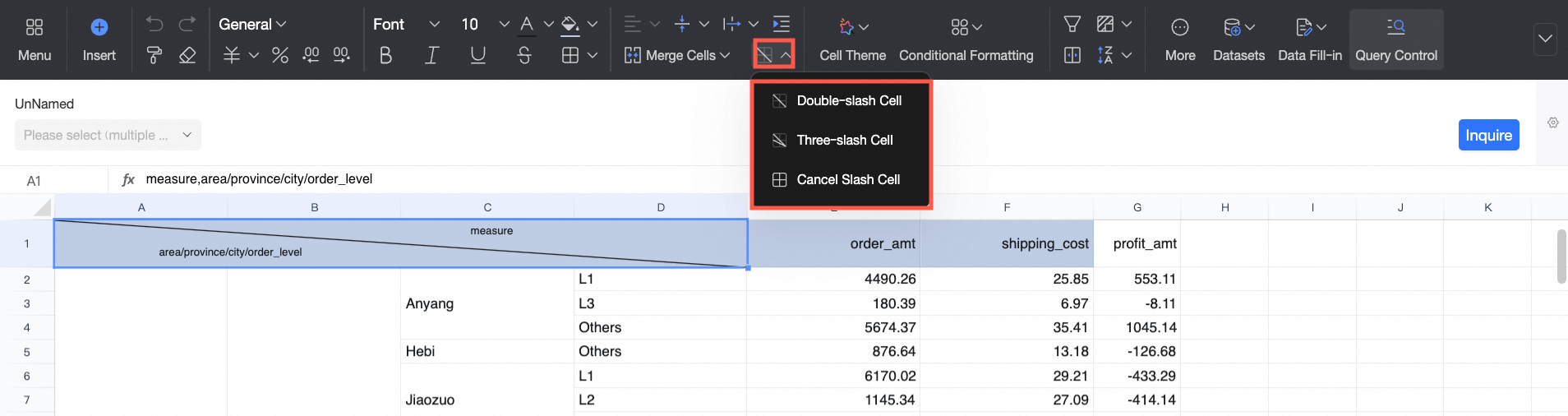Image resolution: width=1568 pixels, height=416 pixels.
Task: Apply percent number format
Action: (x=280, y=55)
